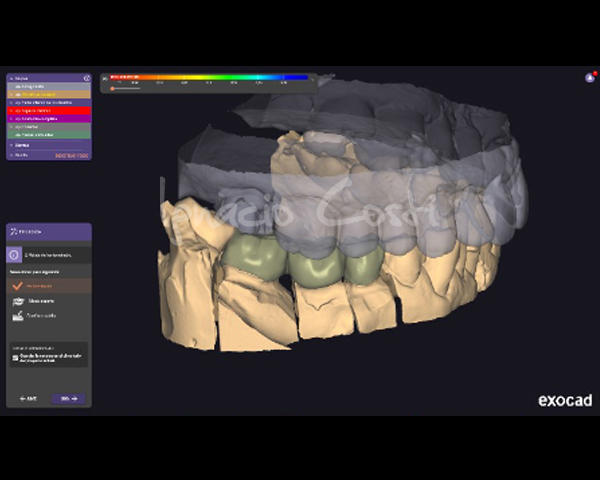Collapse the top section of the layer panel
The height and width of the screenshot is (480, 600).
[12, 77]
